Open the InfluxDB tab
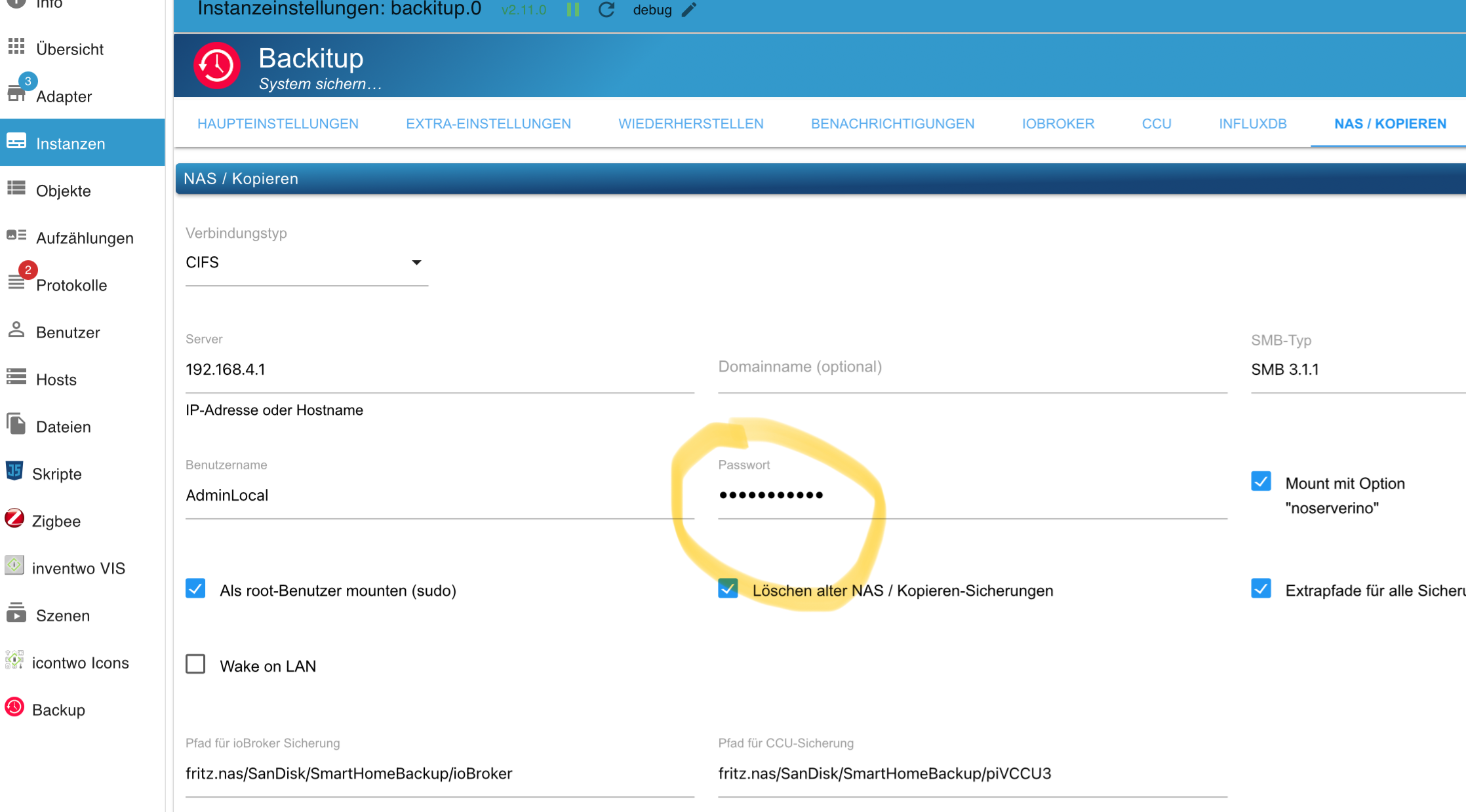This screenshot has height=812, width=1466. point(1252,124)
